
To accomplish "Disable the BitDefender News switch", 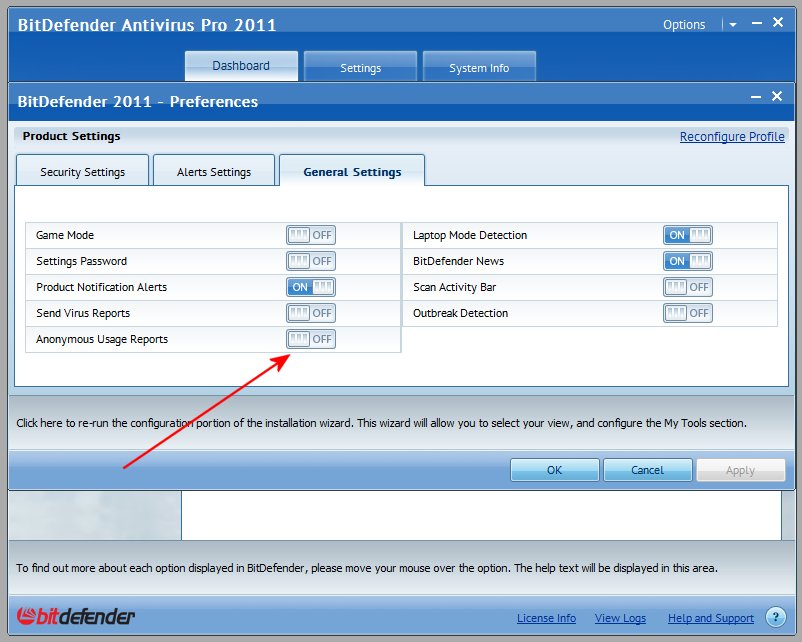I will (x=688, y=261).
